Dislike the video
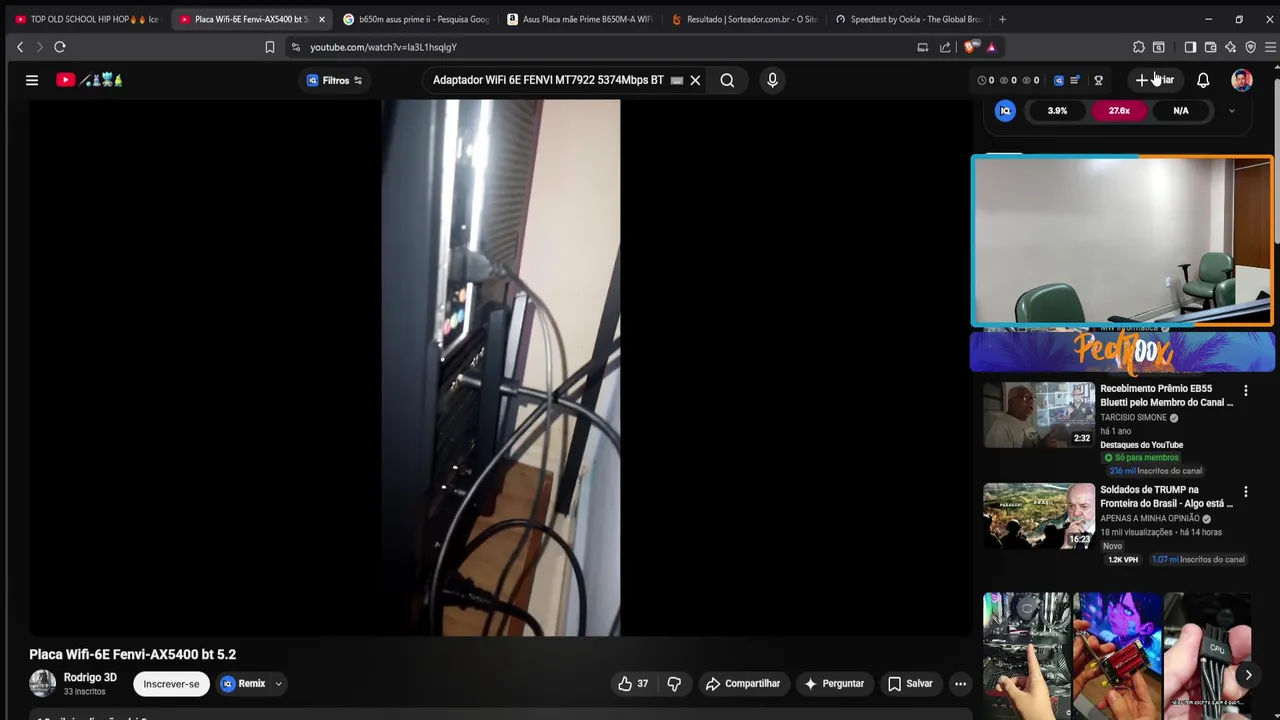The width and height of the screenshot is (1280, 720). [674, 684]
